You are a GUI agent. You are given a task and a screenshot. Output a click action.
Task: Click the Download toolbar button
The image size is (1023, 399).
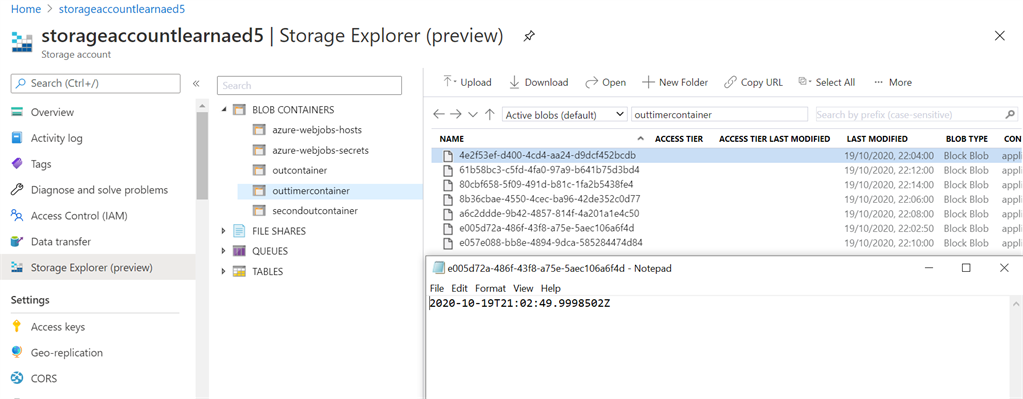538,82
